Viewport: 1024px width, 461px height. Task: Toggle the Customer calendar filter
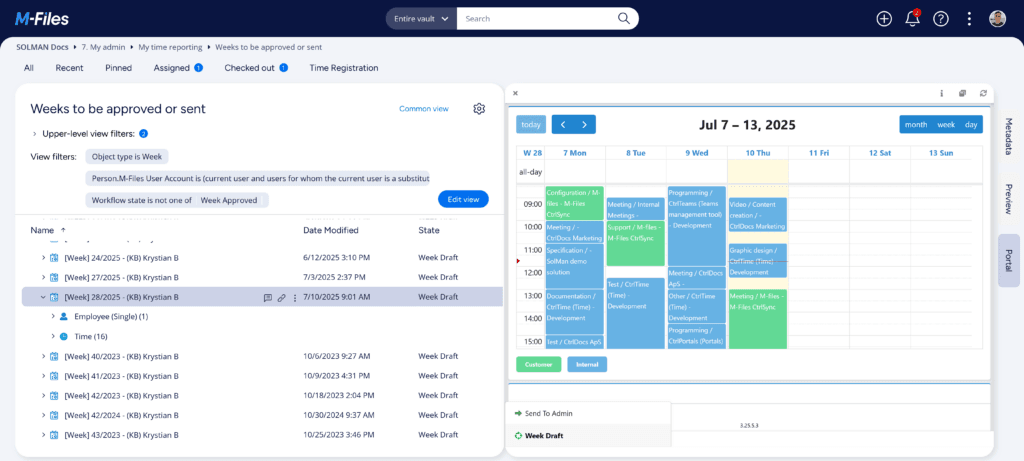pos(538,364)
